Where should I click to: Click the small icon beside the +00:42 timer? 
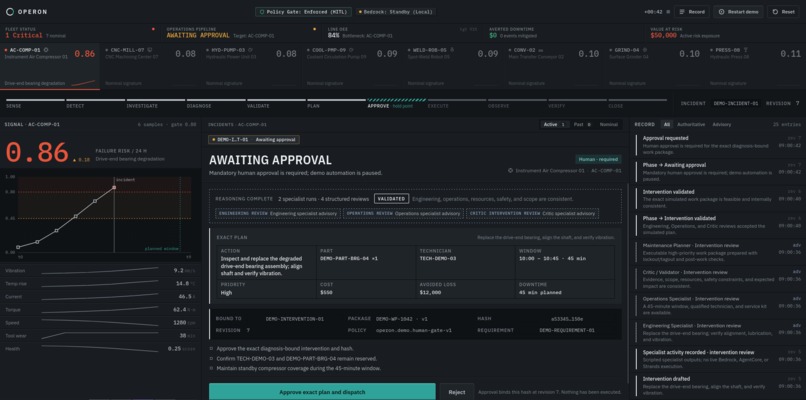667,12
